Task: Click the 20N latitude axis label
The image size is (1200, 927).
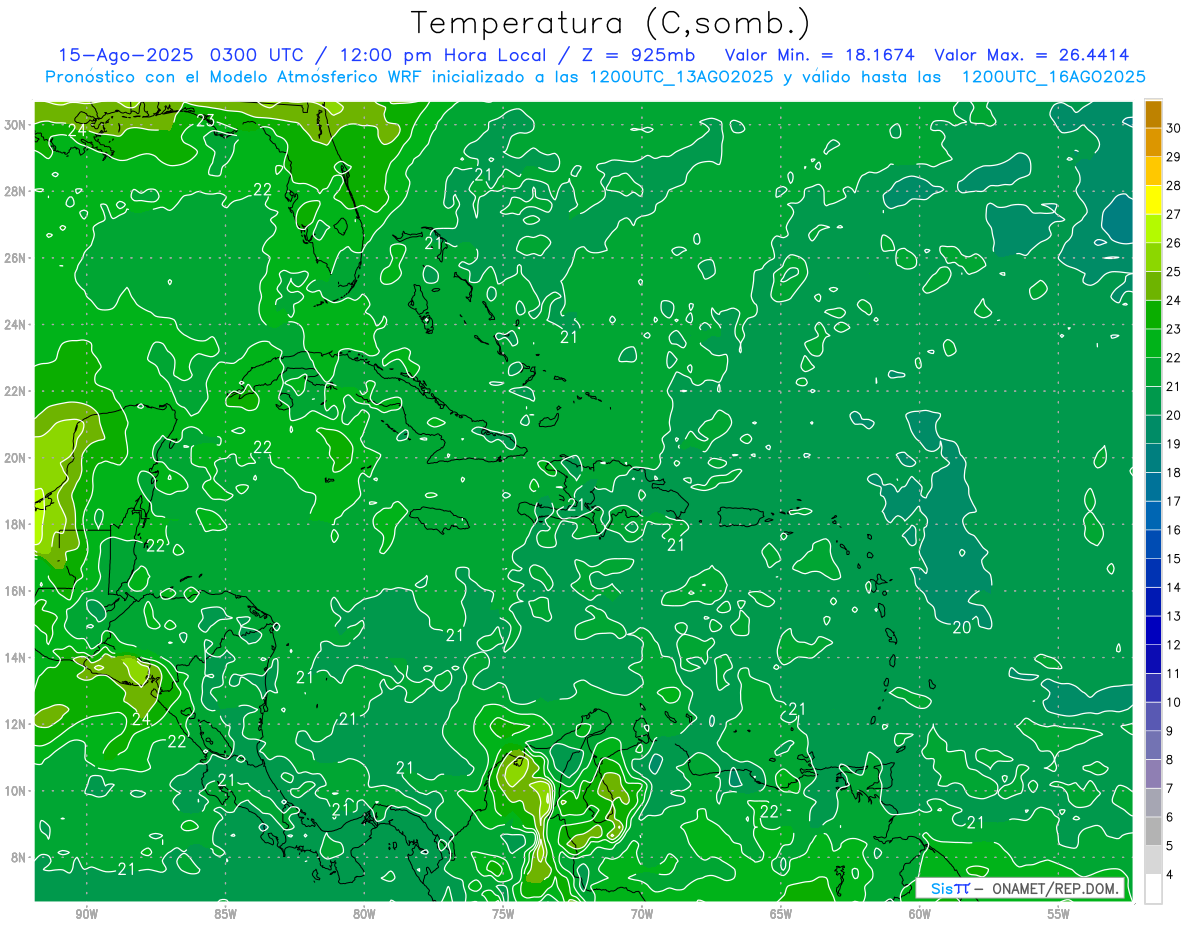Action: pos(15,458)
